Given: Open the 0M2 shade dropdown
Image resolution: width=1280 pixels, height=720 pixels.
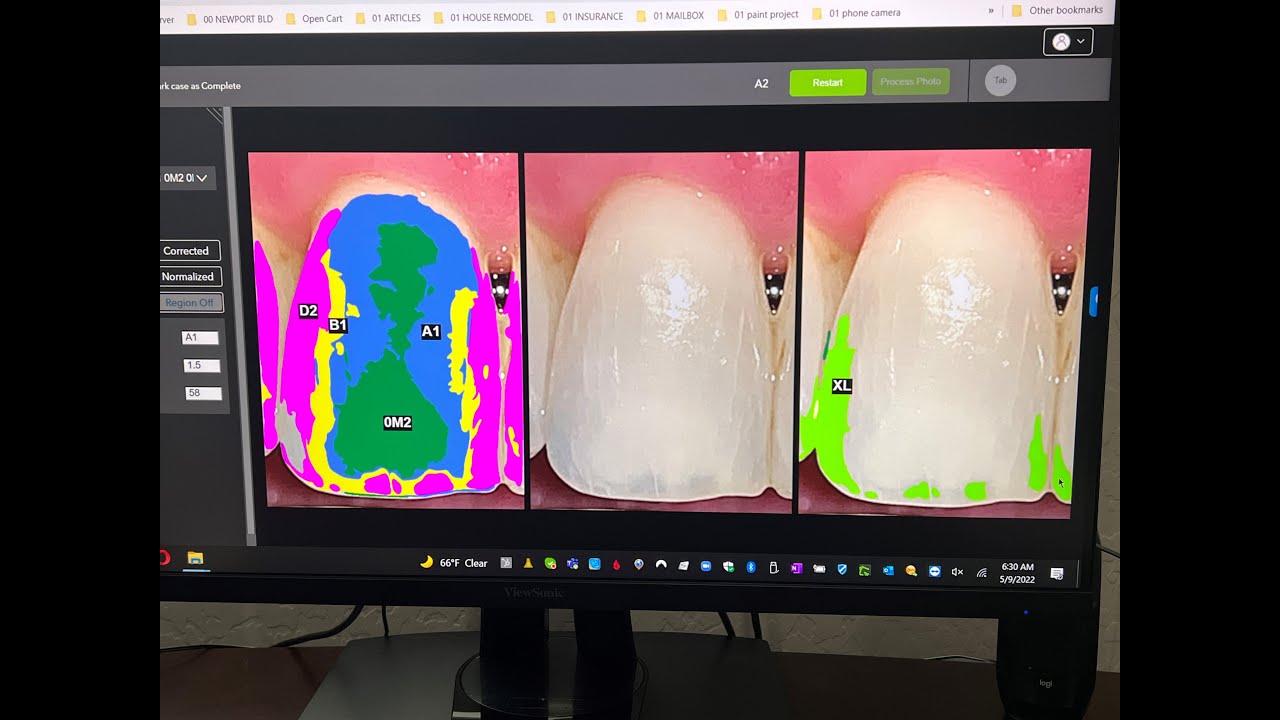Looking at the screenshot, I should pos(187,178).
